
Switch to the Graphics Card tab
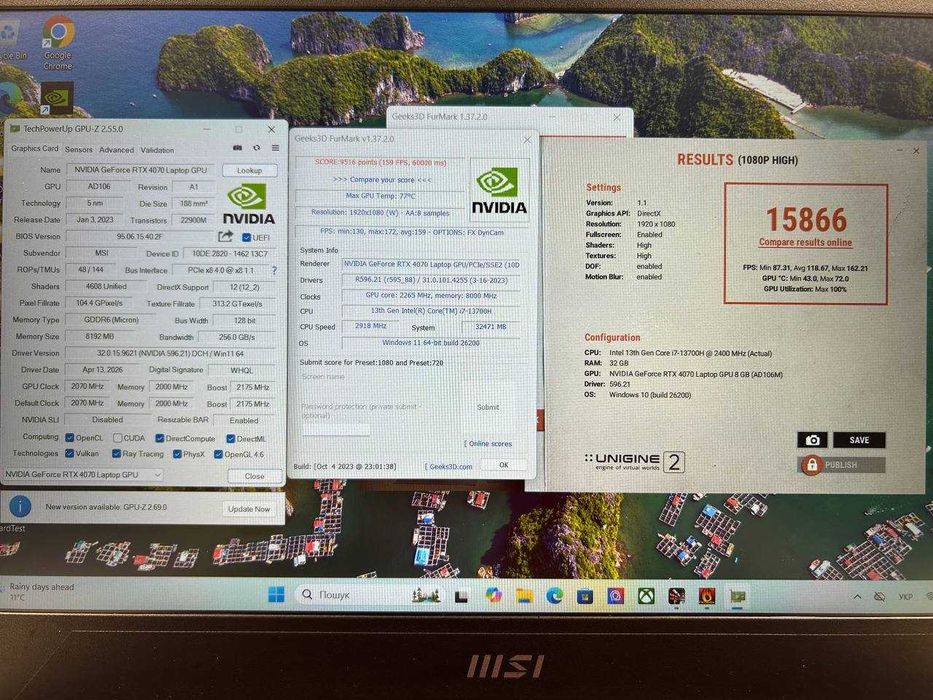pyautogui.click(x=35, y=149)
